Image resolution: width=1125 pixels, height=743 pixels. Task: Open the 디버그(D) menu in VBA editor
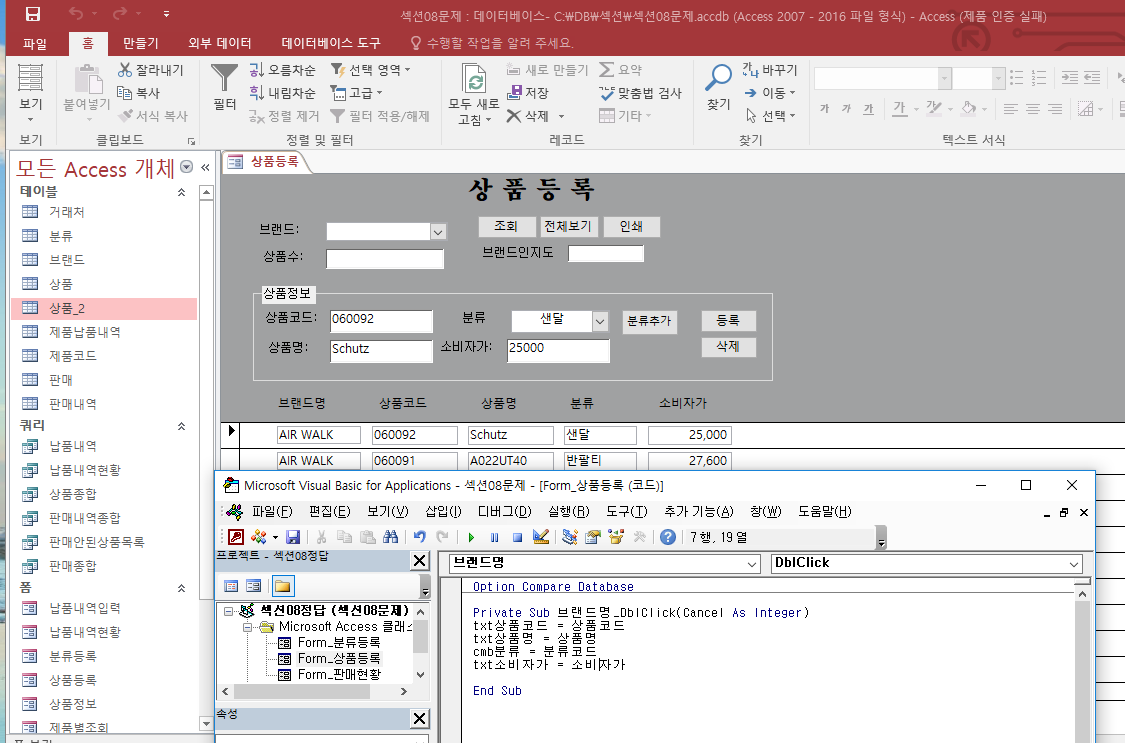tap(504, 512)
